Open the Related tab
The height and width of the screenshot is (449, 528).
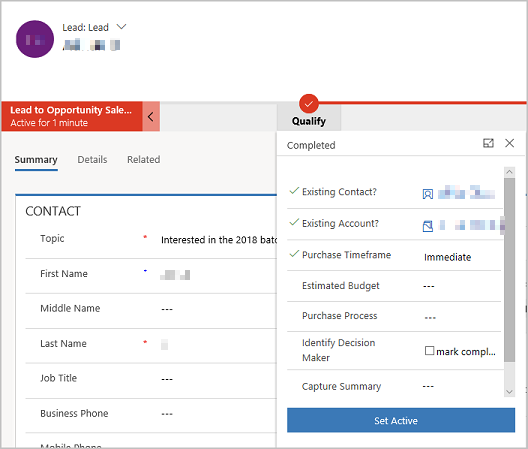tap(143, 160)
